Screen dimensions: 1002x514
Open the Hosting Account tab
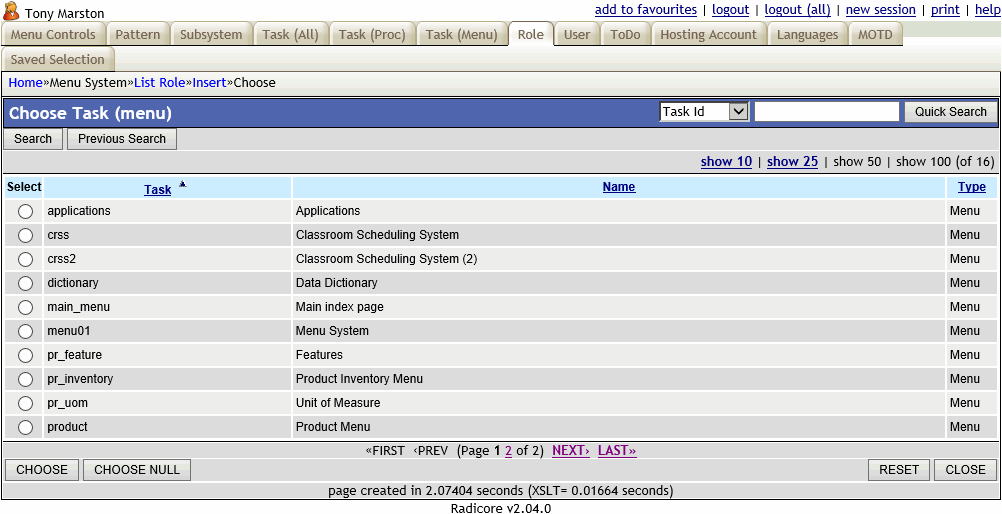[x=708, y=34]
